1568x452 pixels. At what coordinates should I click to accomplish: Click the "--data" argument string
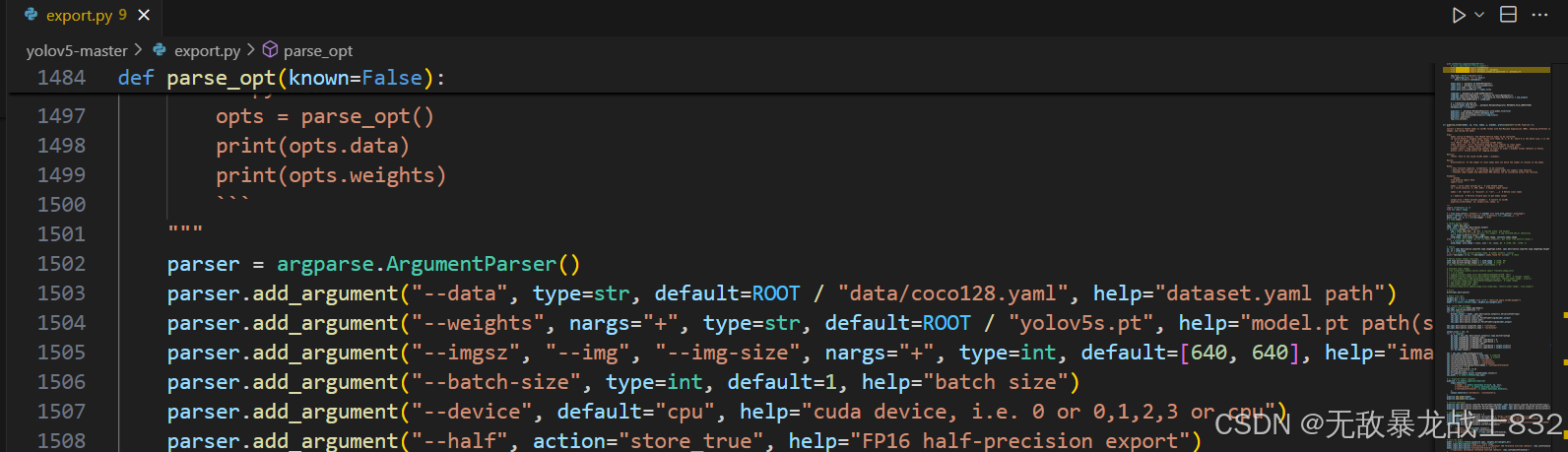click(459, 293)
